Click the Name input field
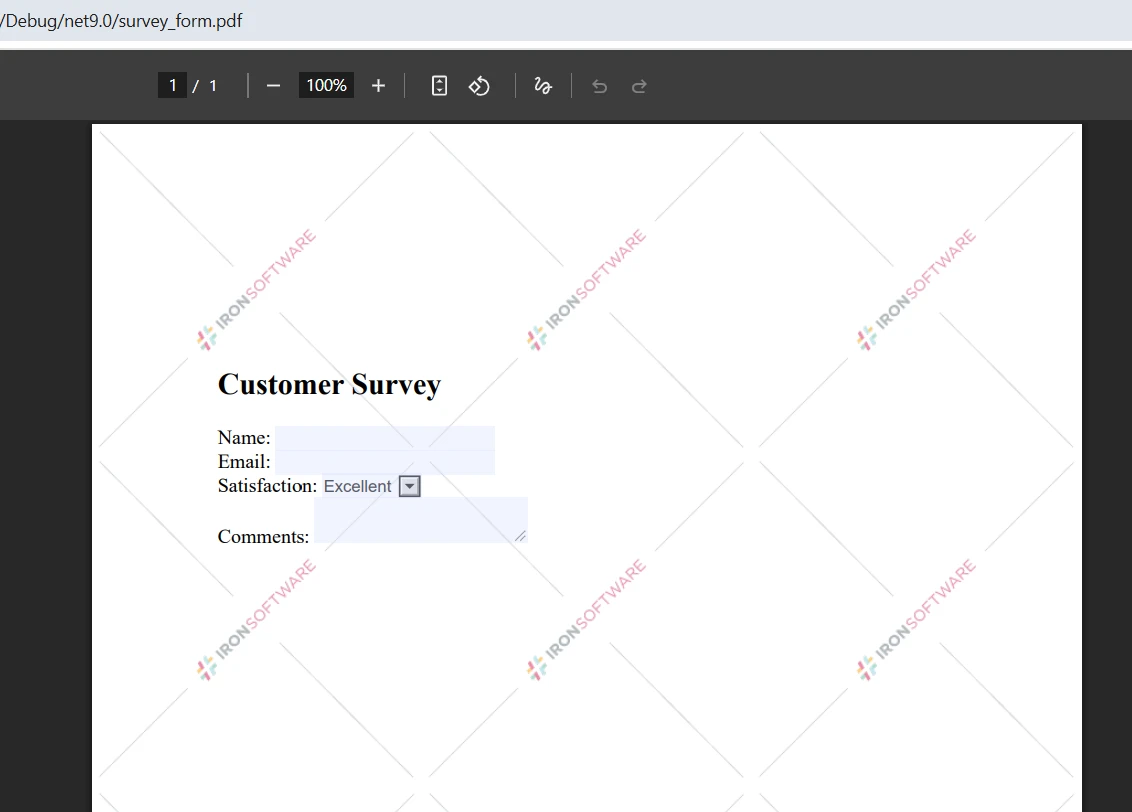1132x812 pixels. 384,437
